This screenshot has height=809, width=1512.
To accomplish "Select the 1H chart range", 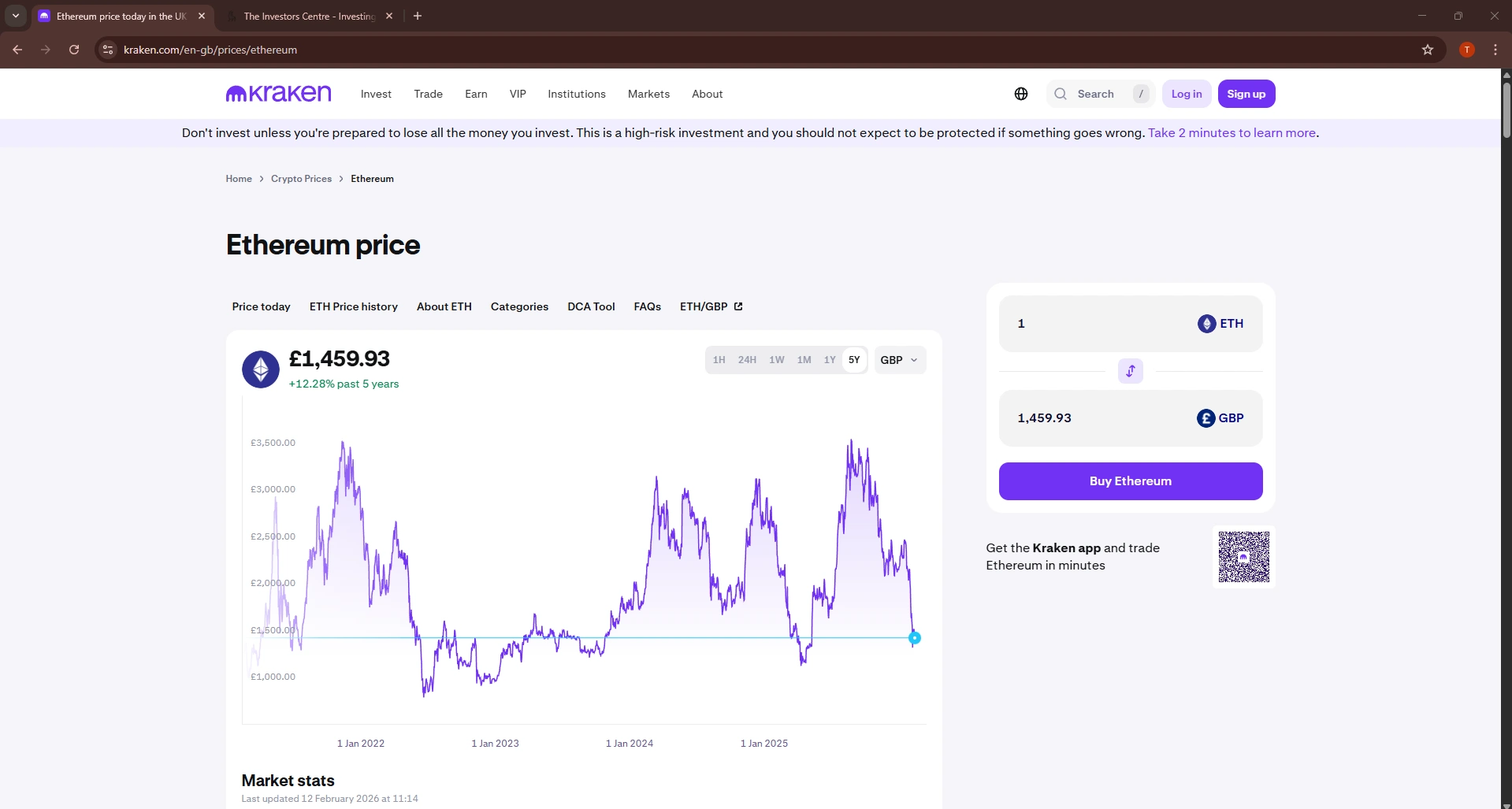I will [x=719, y=360].
